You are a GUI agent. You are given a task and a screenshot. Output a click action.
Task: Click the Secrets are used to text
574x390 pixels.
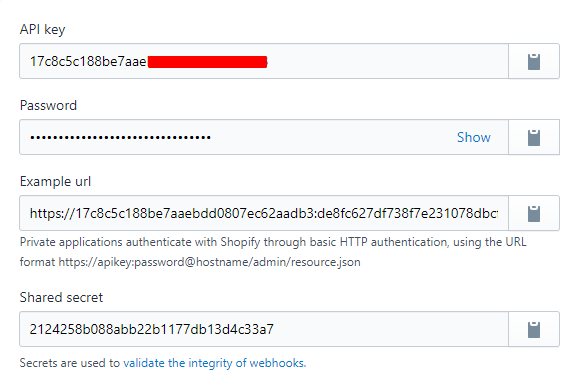(x=70, y=363)
